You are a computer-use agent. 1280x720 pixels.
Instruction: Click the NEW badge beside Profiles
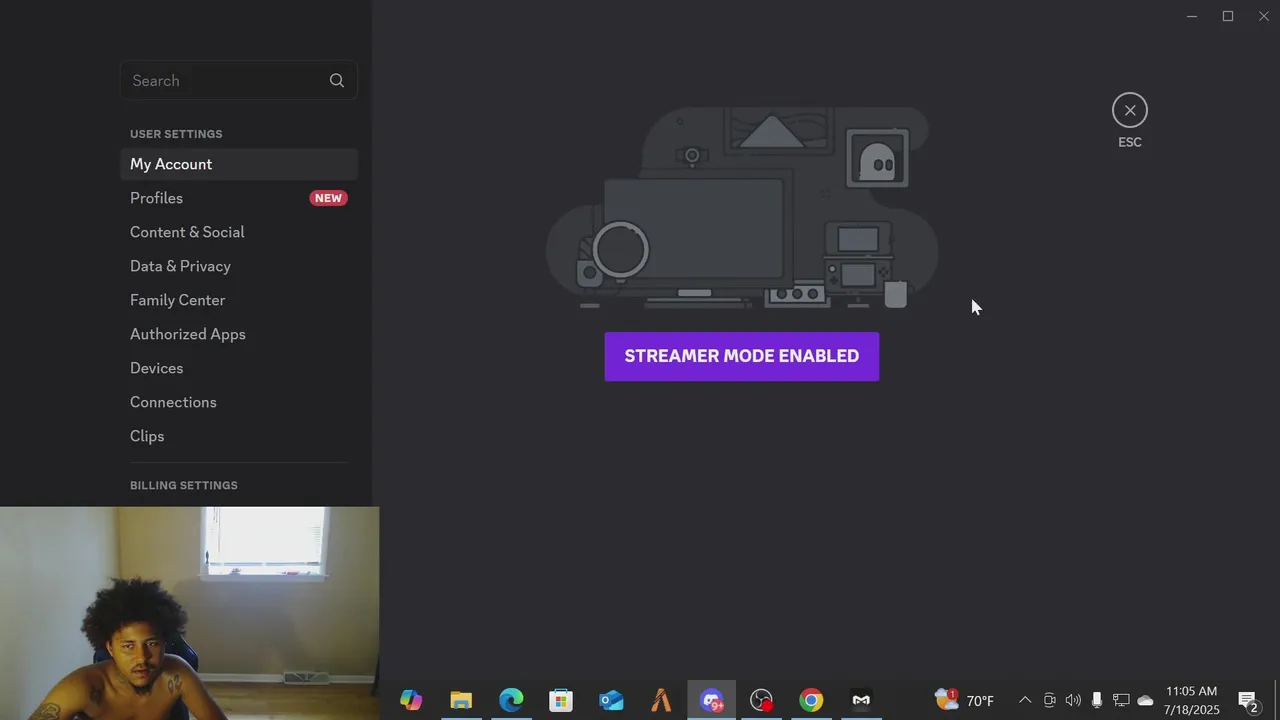click(328, 198)
